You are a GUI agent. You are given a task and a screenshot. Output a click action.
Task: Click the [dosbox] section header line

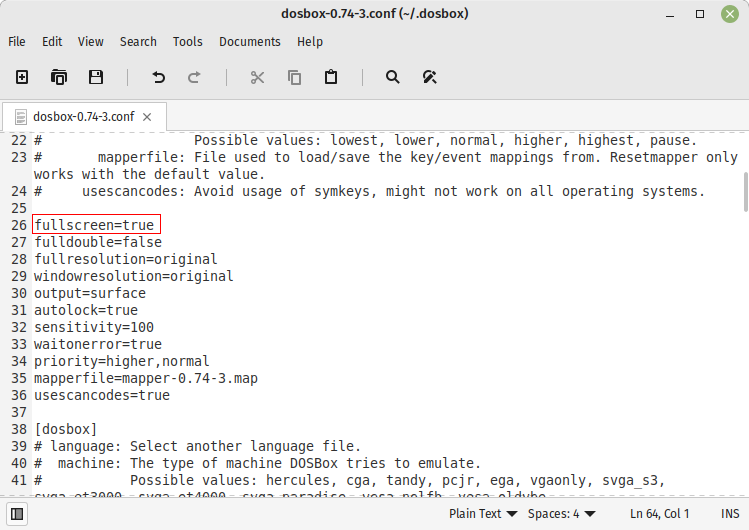pyautogui.click(x=65, y=429)
